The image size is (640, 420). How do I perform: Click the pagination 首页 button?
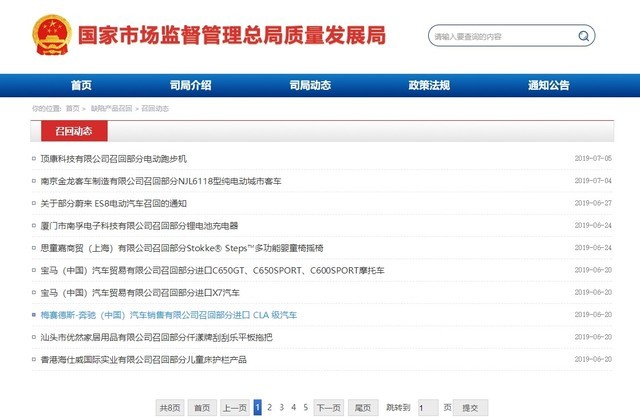[202, 407]
